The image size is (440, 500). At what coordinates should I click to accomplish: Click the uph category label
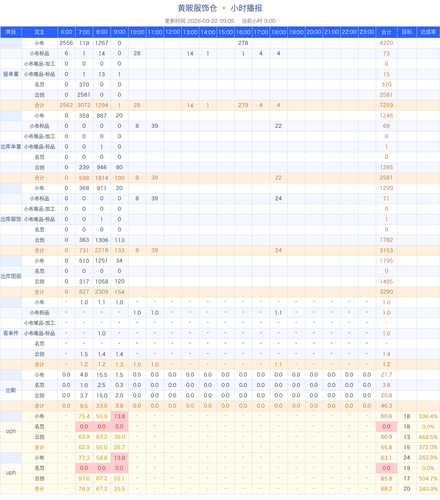tap(11, 472)
